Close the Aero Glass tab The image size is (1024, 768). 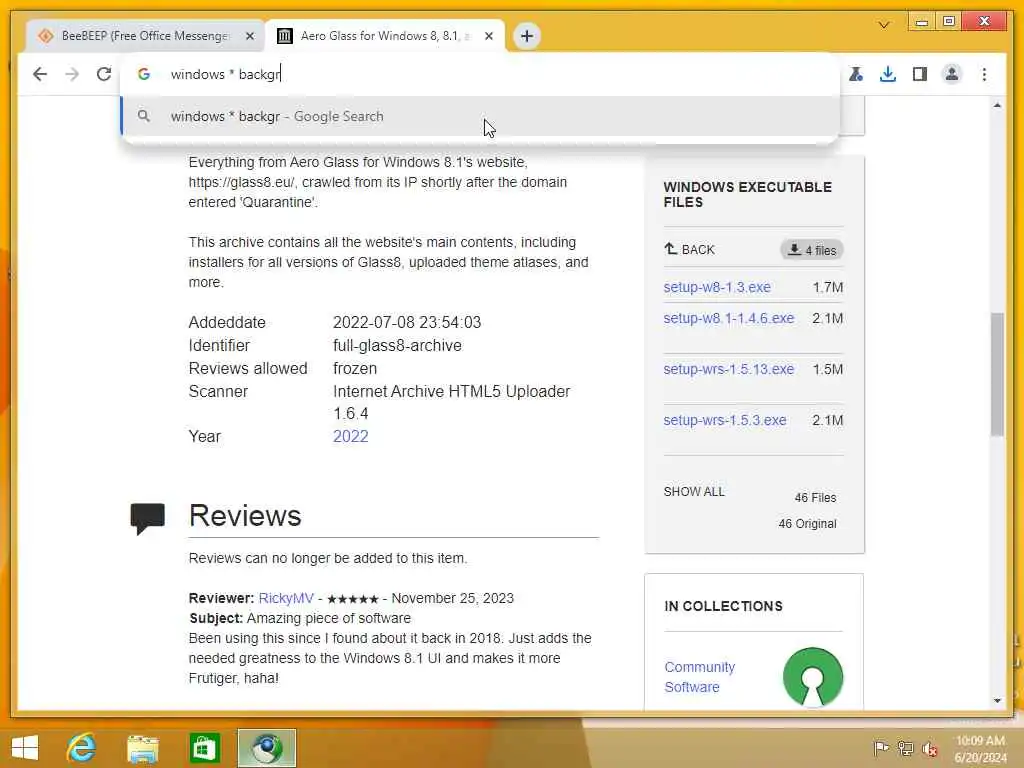pos(488,36)
